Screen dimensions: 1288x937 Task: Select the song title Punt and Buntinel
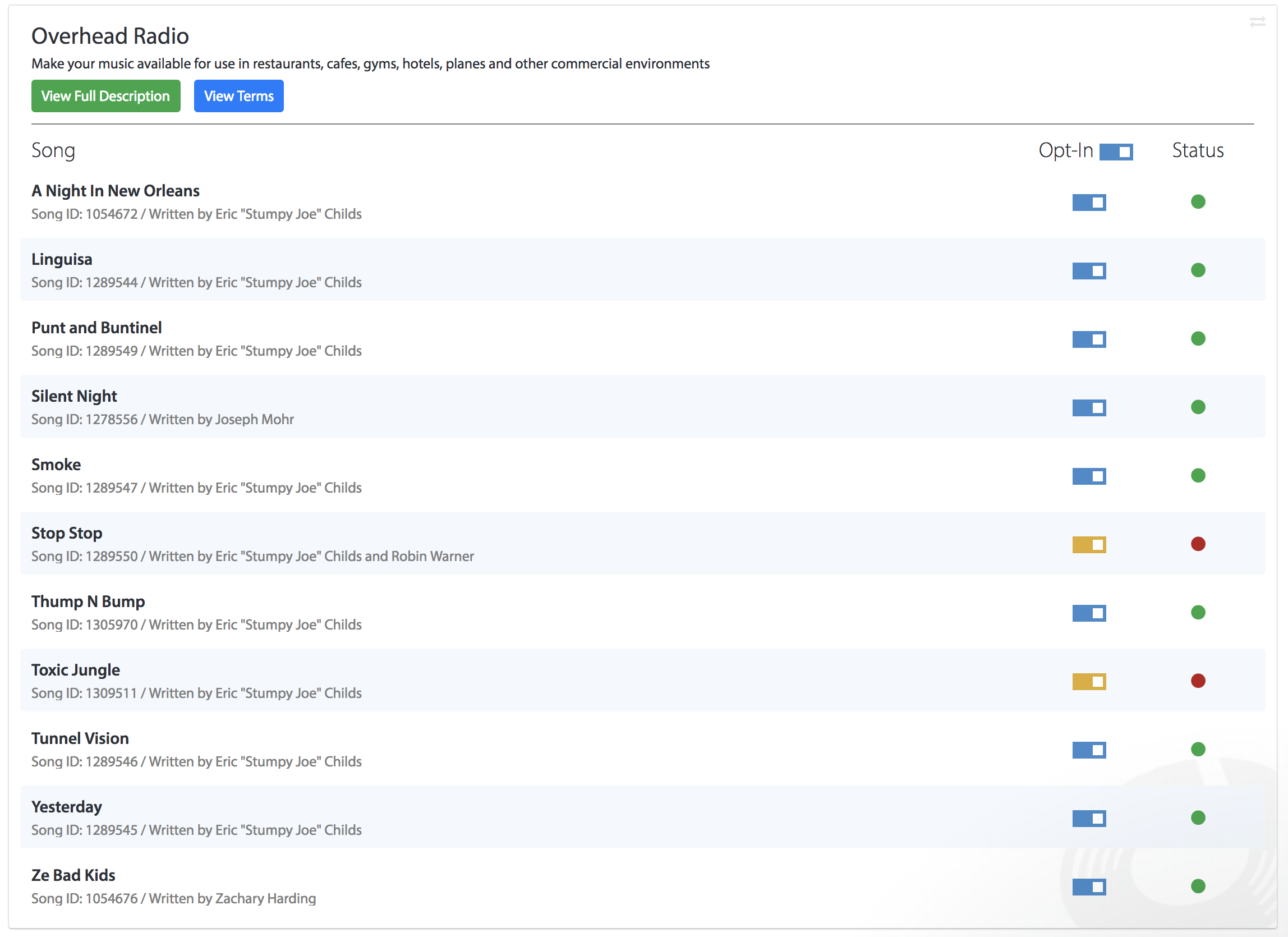click(96, 328)
